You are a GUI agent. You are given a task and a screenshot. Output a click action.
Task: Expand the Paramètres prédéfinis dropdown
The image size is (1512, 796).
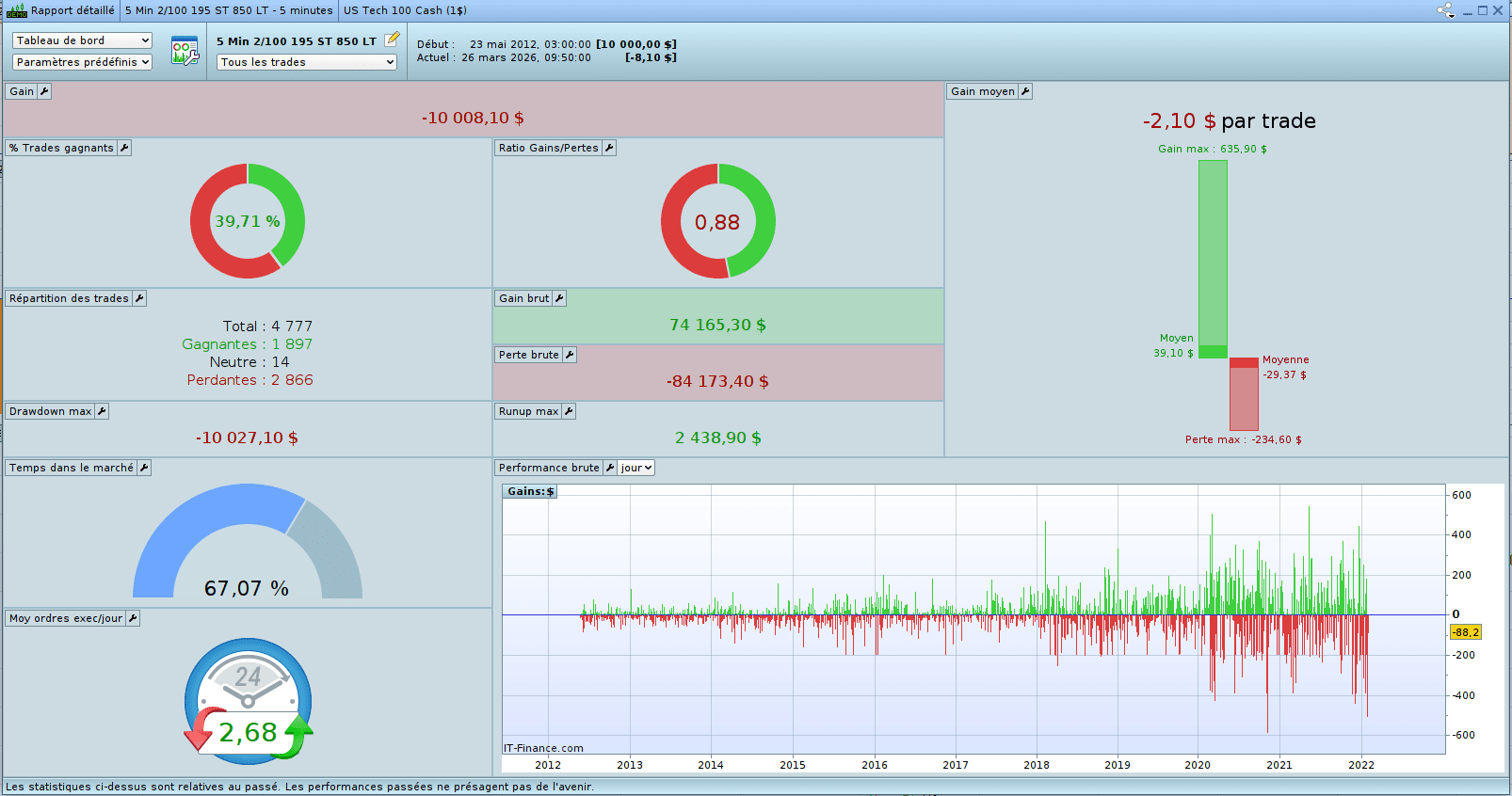[82, 62]
